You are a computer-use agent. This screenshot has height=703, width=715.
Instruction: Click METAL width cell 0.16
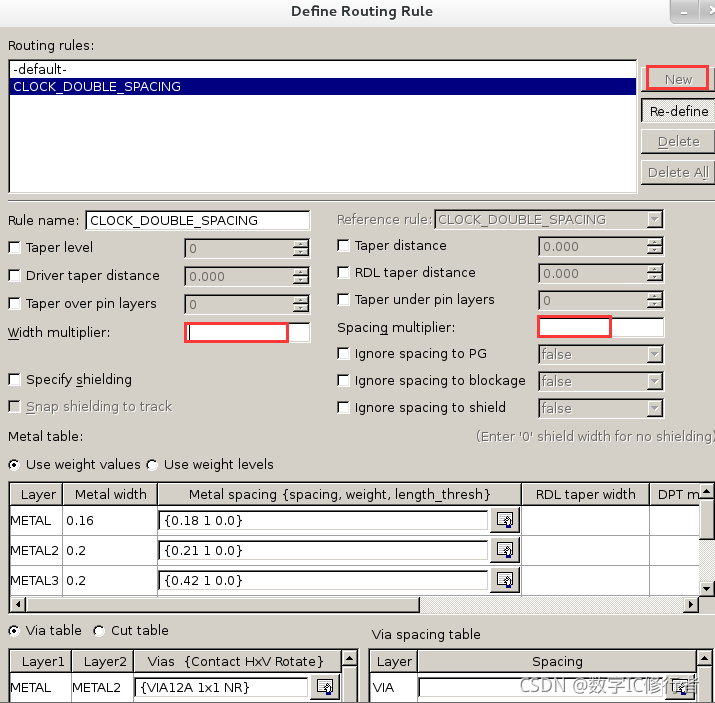[110, 520]
